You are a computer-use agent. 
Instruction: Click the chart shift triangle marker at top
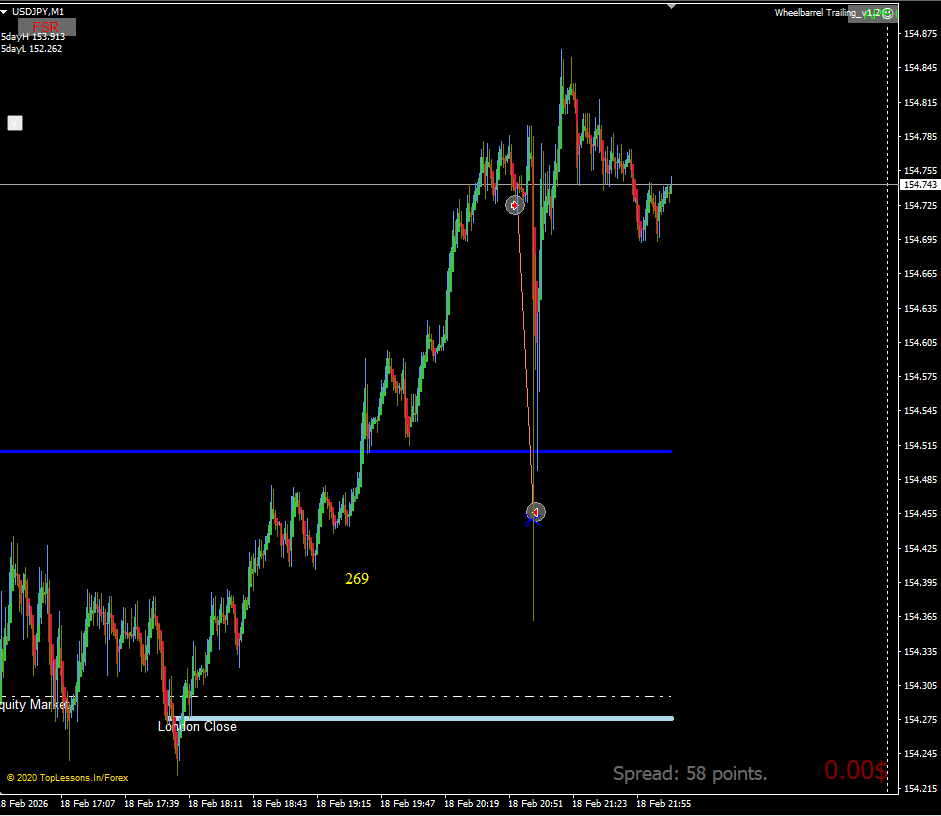672,6
